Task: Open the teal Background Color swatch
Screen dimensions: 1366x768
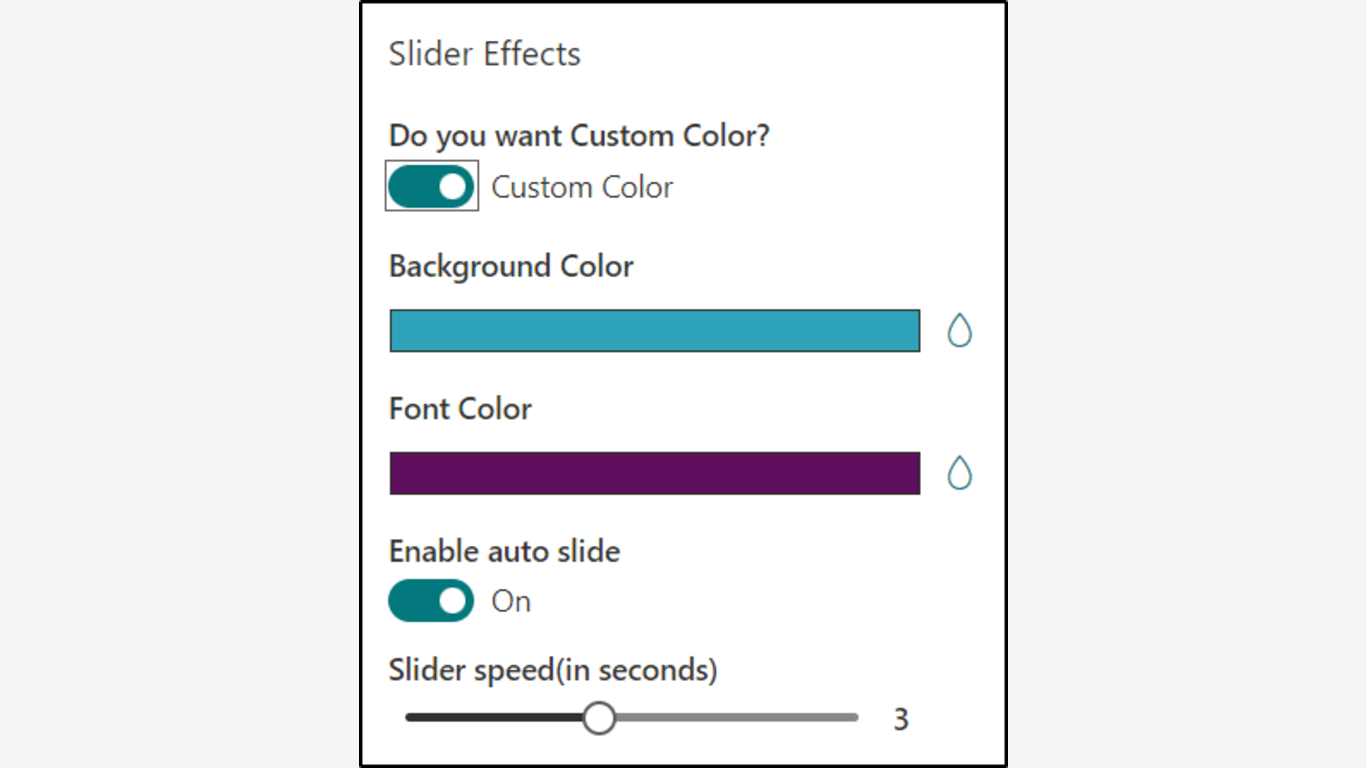Action: click(x=654, y=331)
